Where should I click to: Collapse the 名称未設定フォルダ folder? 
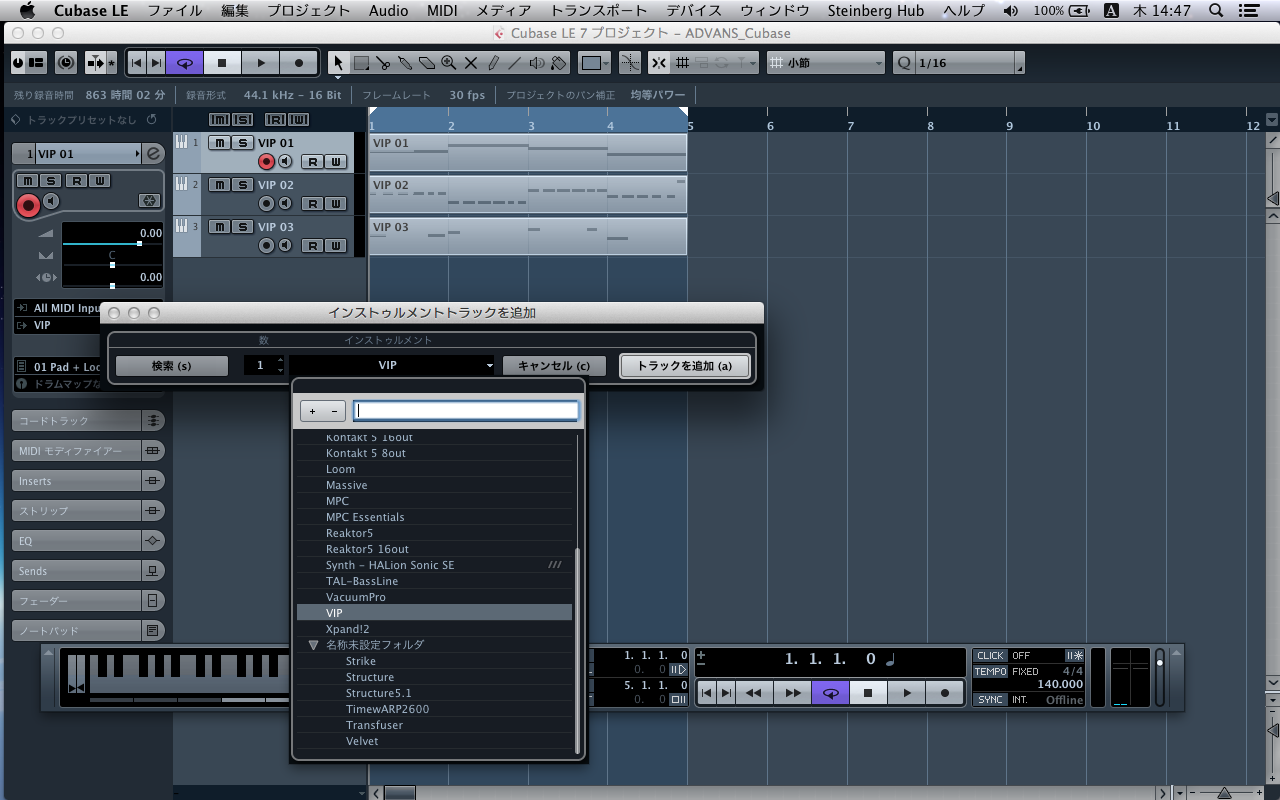coord(313,646)
